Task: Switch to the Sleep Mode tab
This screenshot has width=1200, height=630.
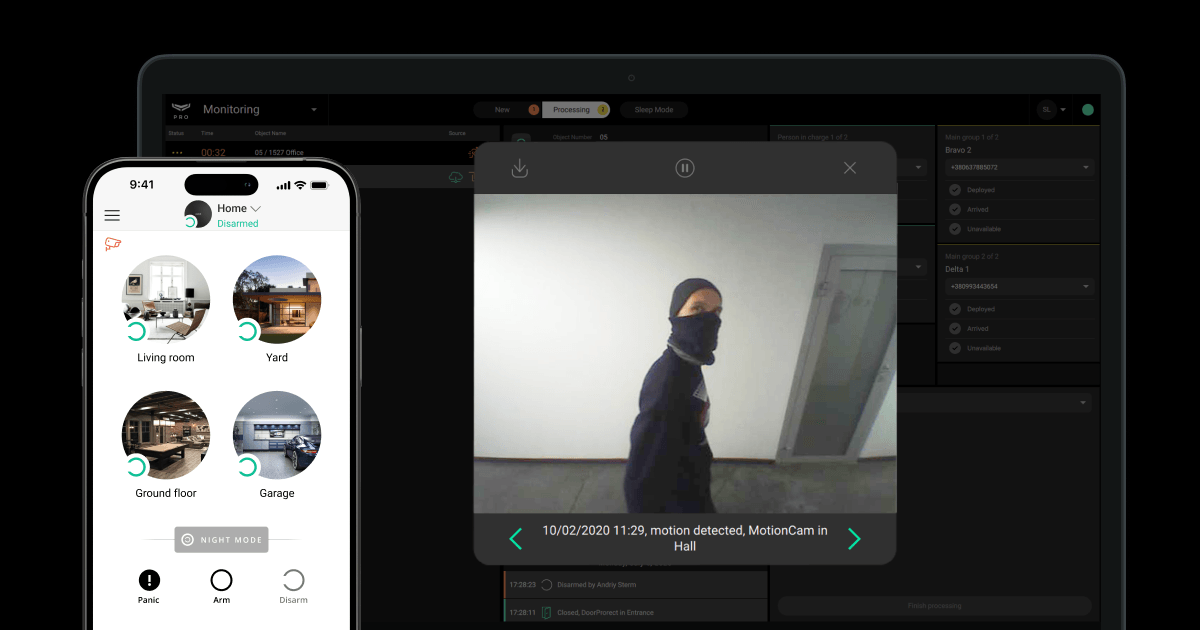Action: click(654, 110)
